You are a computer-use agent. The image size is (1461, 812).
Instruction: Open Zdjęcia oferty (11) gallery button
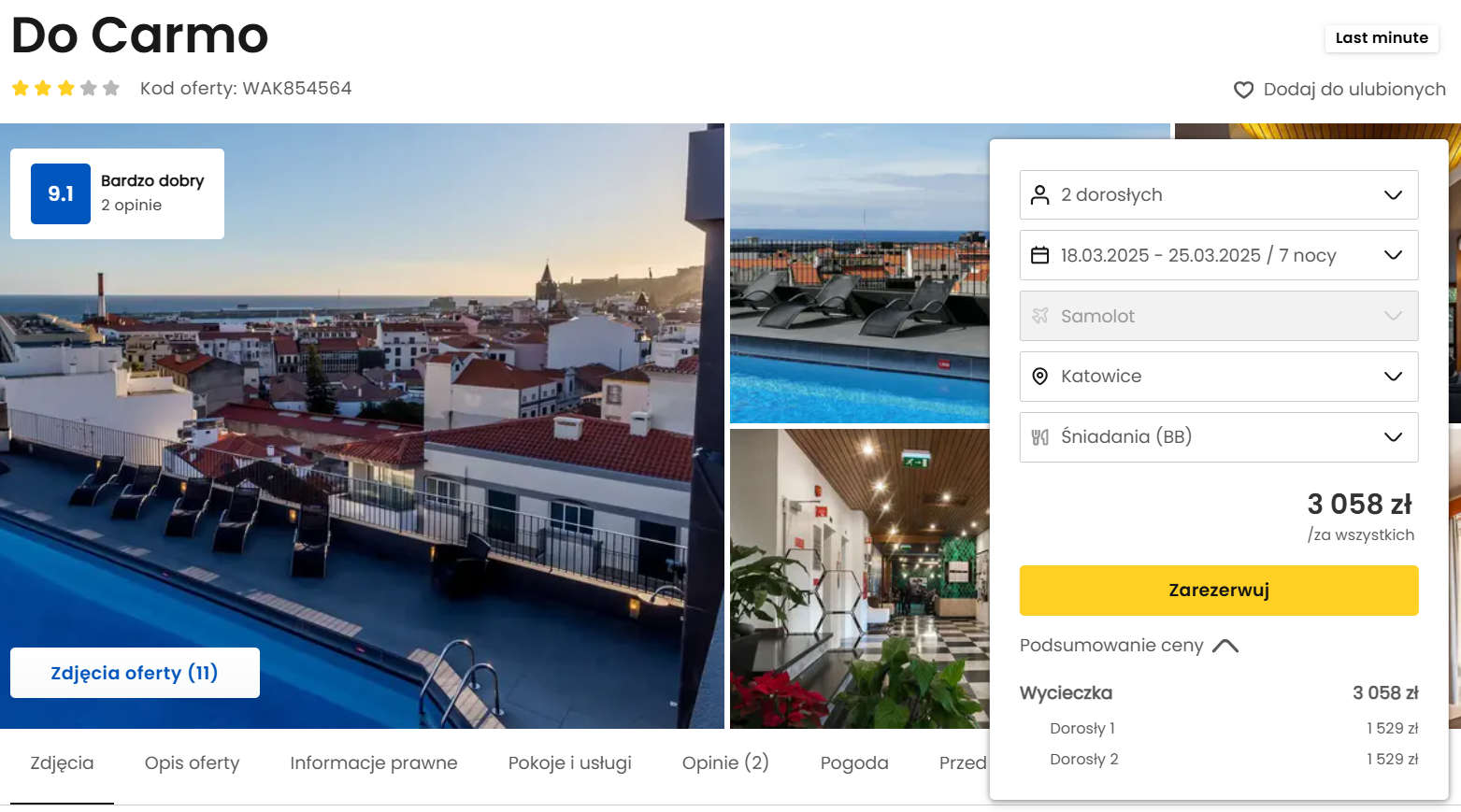(x=135, y=673)
